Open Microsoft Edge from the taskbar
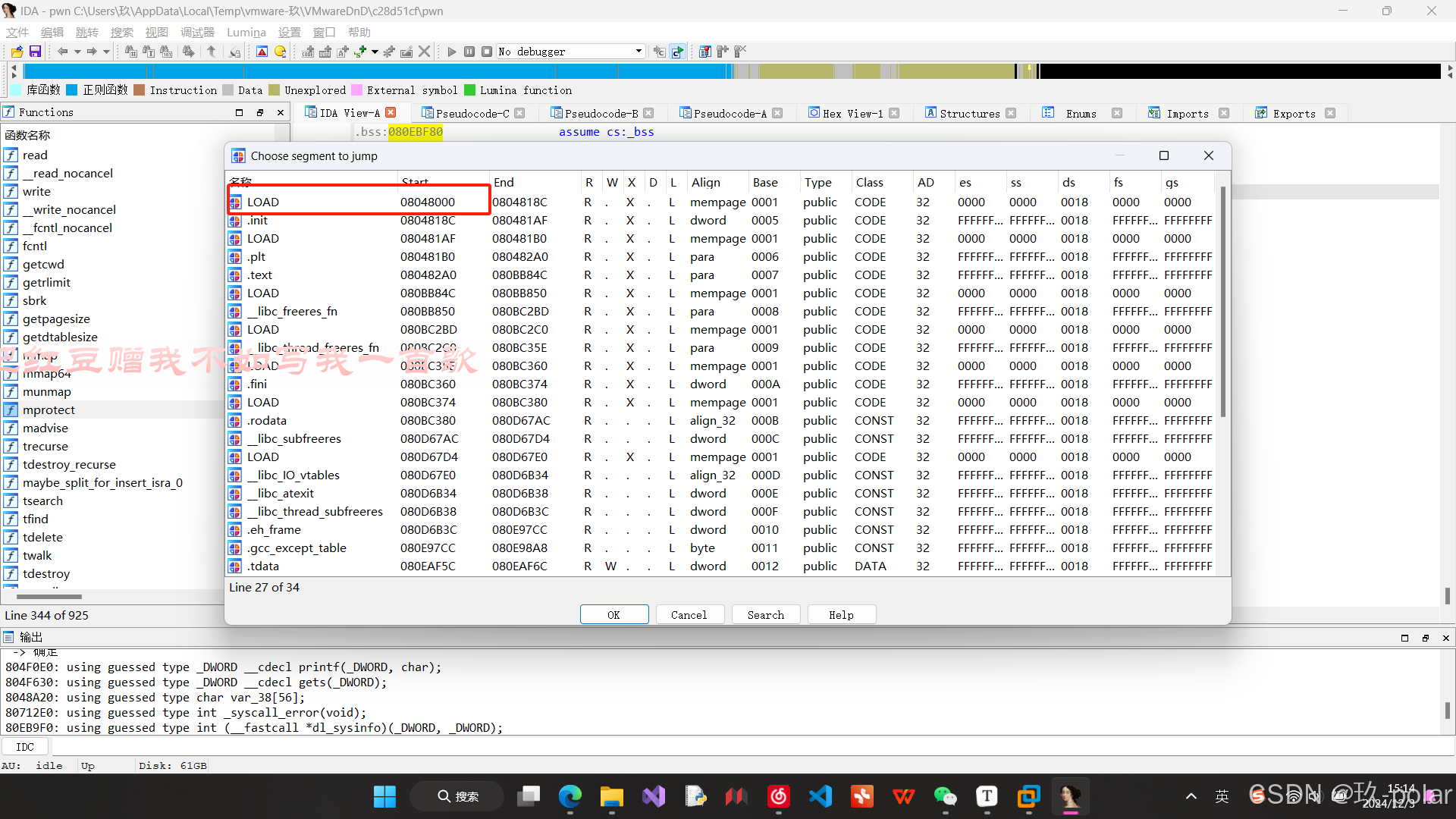The width and height of the screenshot is (1456, 819). 570,796
